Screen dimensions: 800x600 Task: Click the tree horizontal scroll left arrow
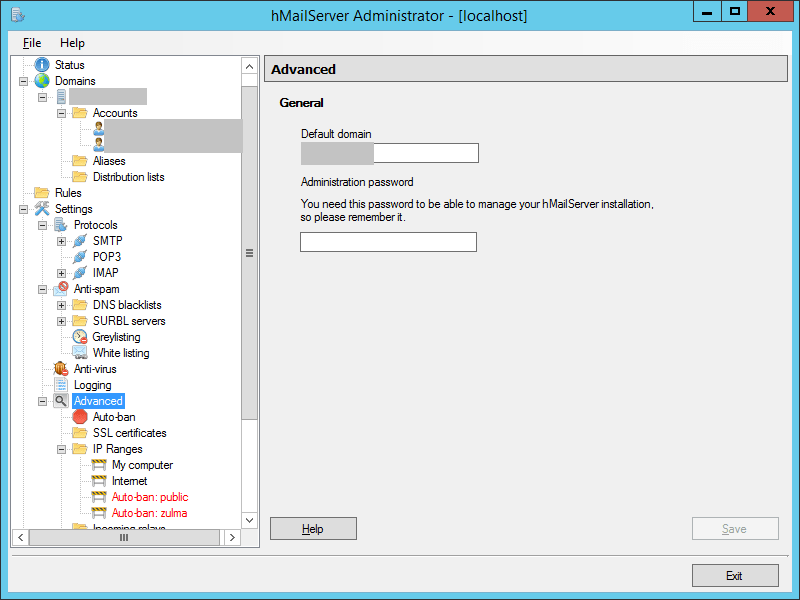[20, 537]
